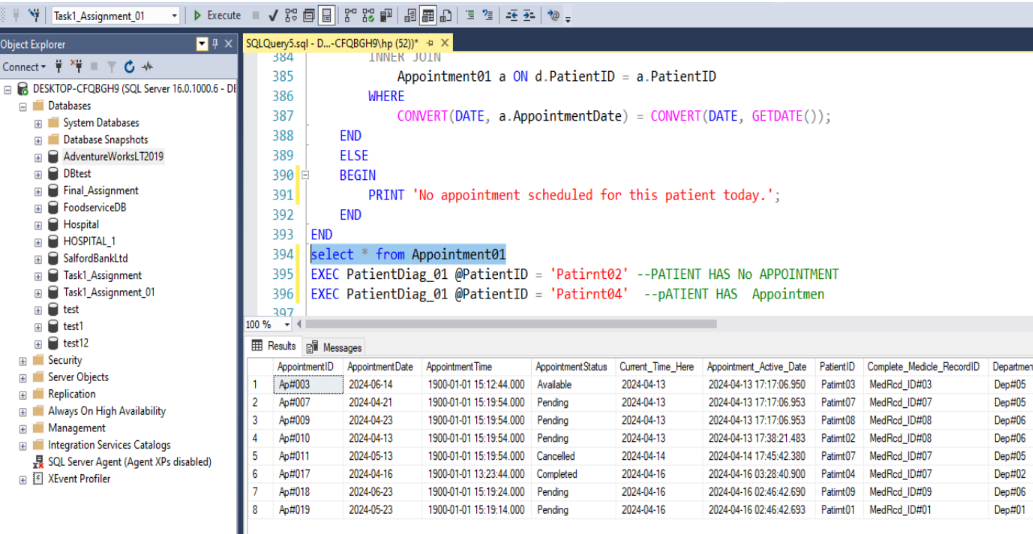Screen dimensions: 1033x534
Task: Refresh the Object Explorer tree
Action: pos(130,67)
